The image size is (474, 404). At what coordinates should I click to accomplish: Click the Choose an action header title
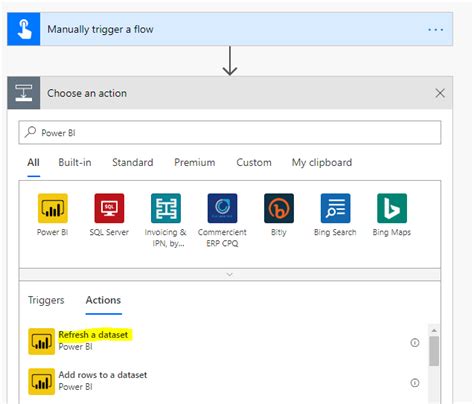87,93
